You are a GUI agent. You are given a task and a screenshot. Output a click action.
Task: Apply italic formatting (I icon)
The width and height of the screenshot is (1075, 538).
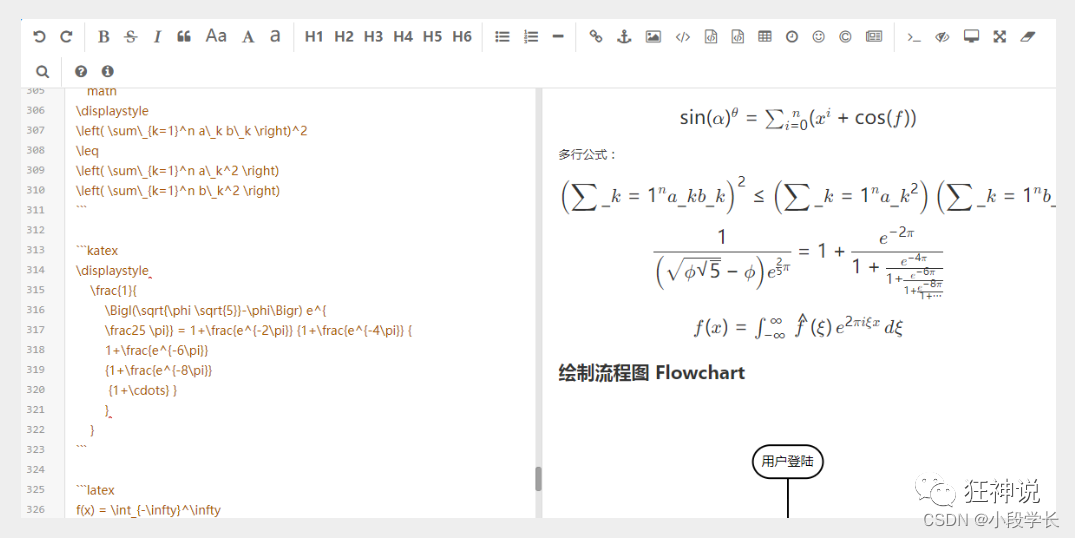[157, 37]
